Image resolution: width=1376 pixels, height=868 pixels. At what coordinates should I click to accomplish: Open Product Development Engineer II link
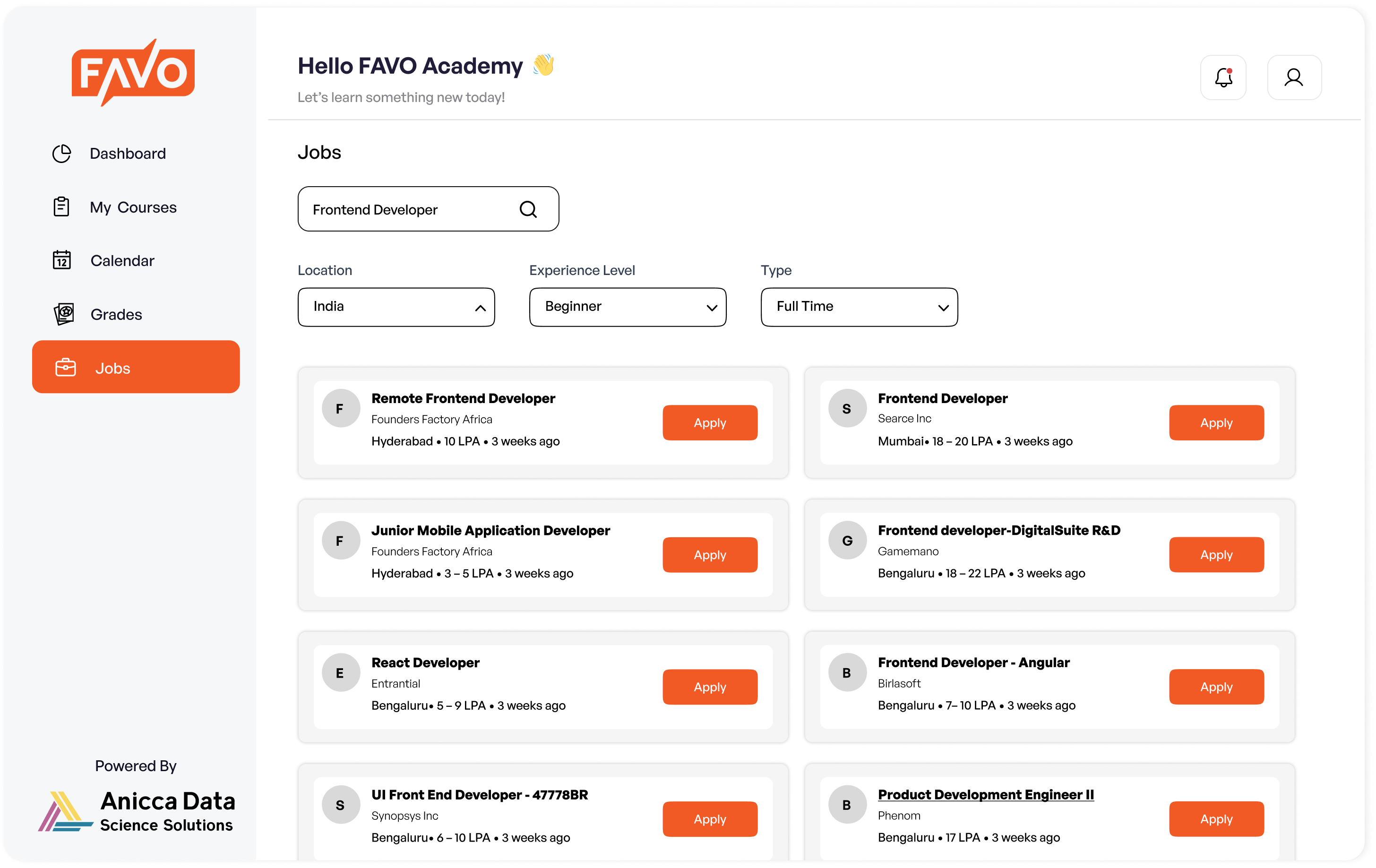(986, 794)
